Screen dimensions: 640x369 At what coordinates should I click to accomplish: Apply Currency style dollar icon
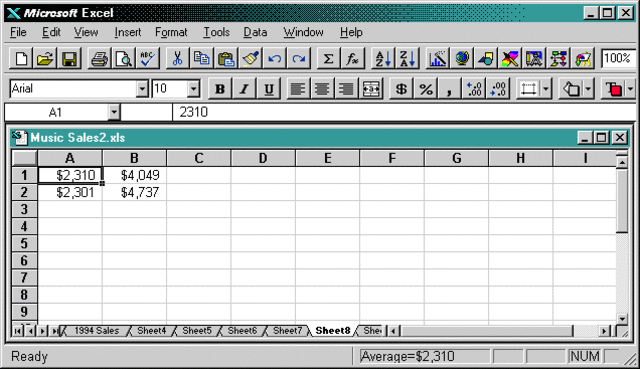click(401, 89)
